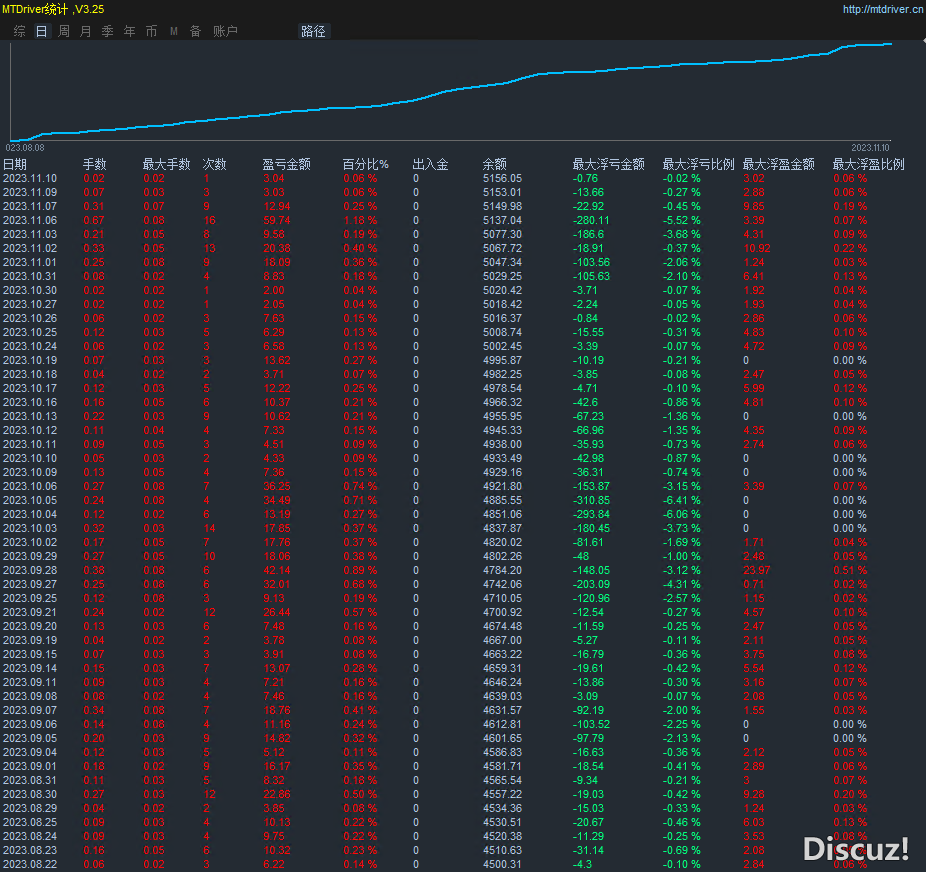Click the blue equity curve chart
The height and width of the screenshot is (873, 926).
pos(450,90)
